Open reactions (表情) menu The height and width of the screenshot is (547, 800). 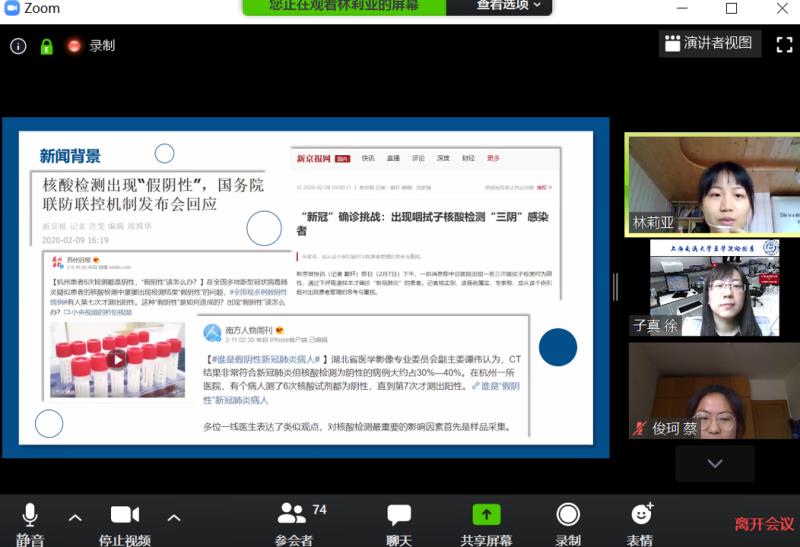[640, 524]
